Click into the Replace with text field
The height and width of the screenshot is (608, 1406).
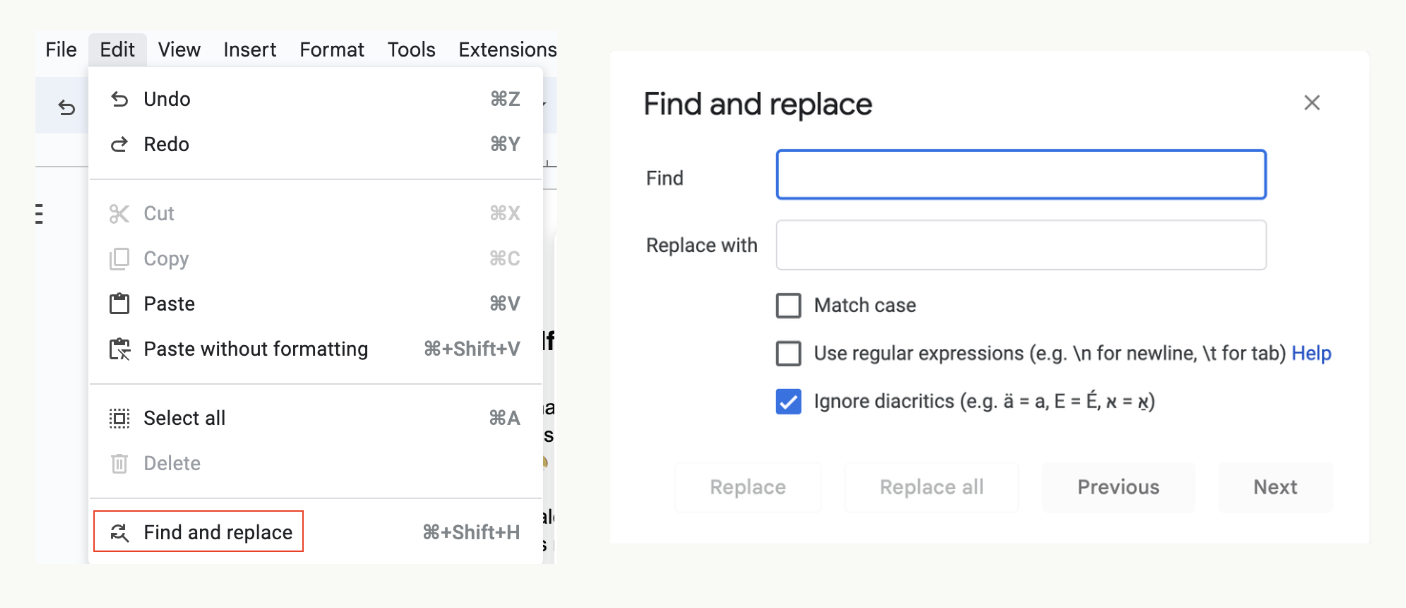1021,245
